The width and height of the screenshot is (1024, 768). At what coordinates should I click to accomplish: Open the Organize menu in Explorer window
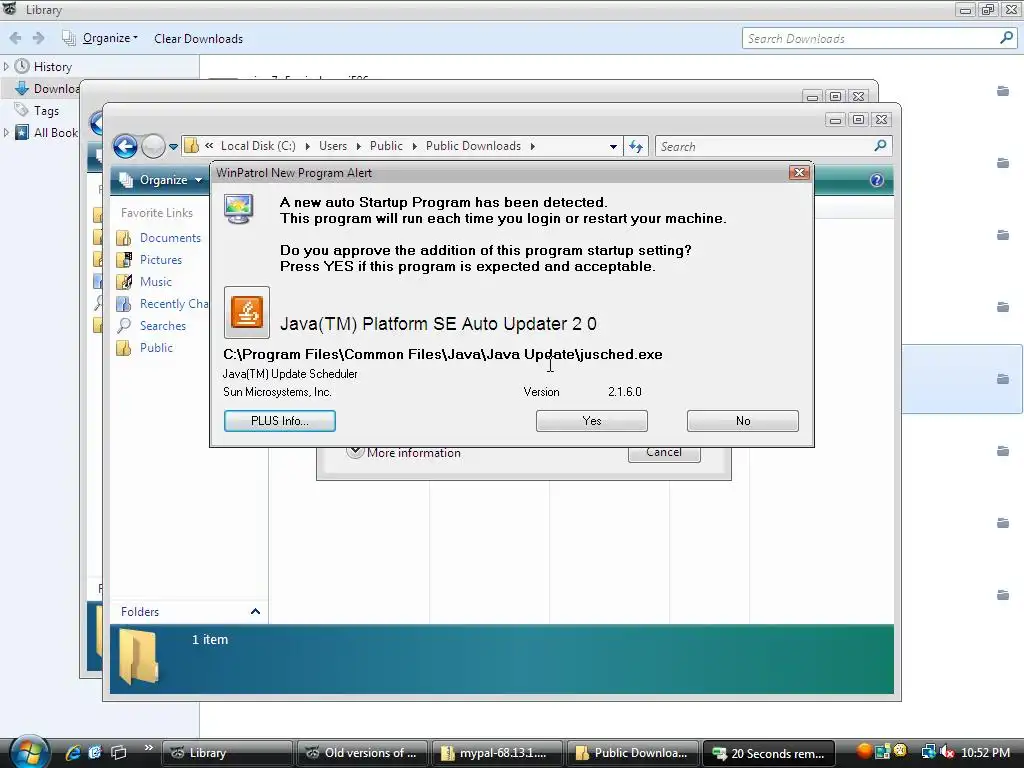(x=161, y=180)
